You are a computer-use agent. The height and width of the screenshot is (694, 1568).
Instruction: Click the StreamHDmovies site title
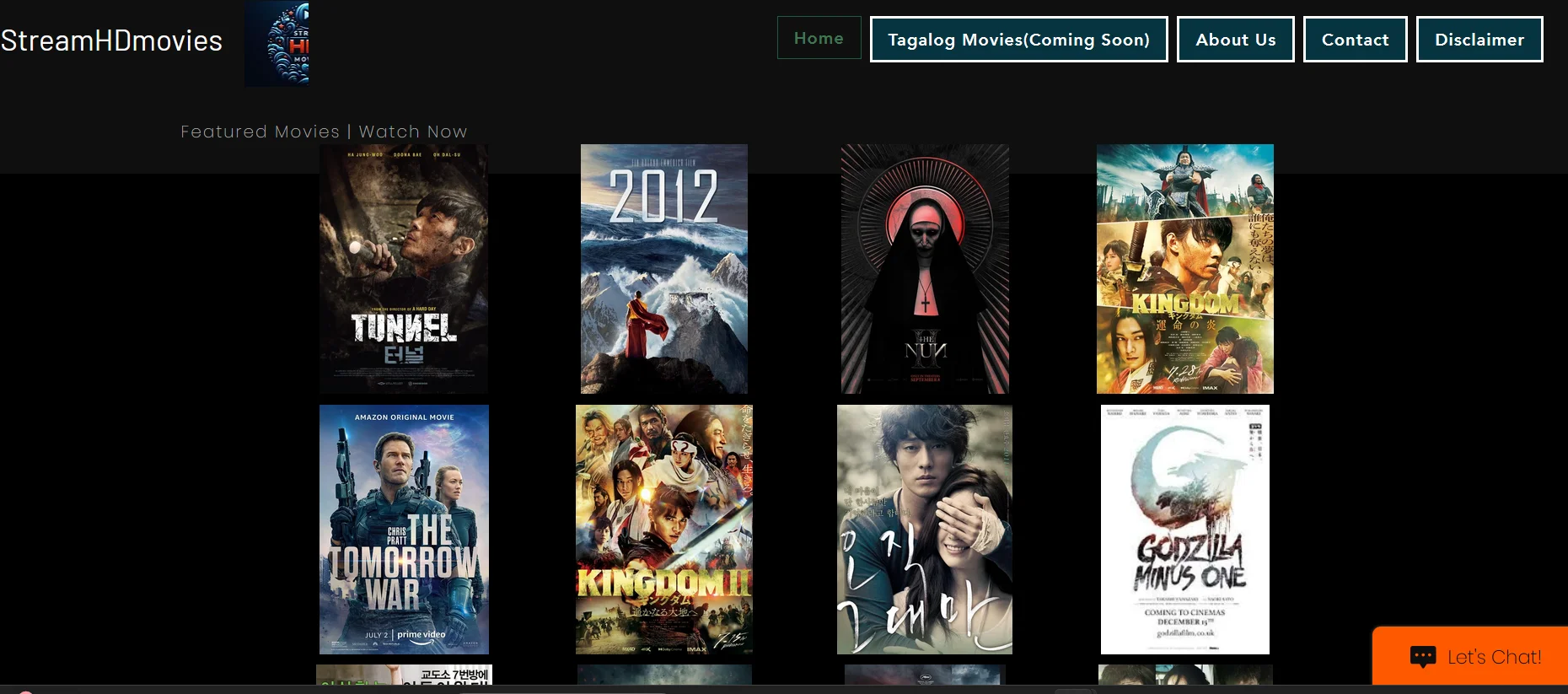click(111, 40)
